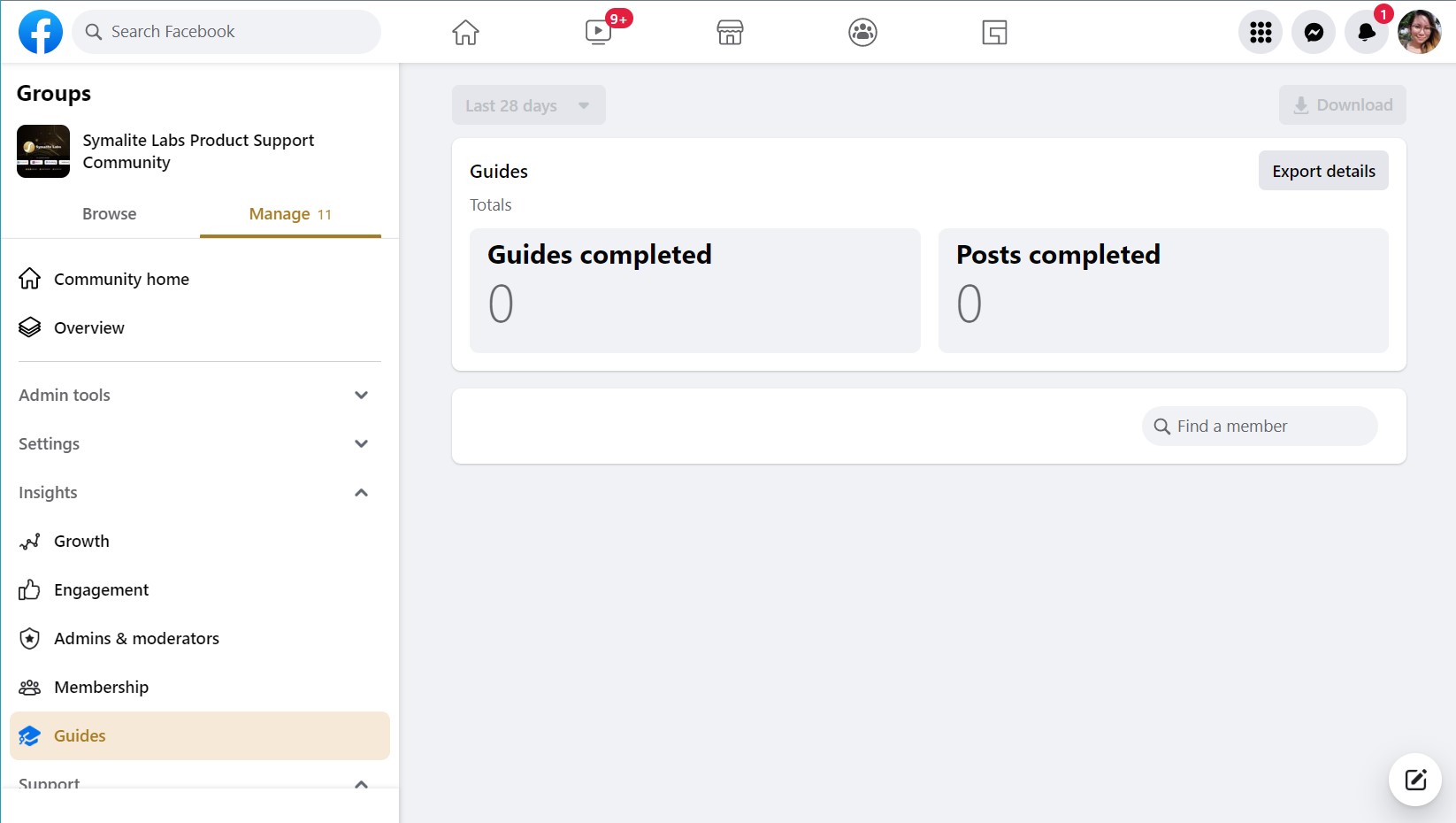
Task: Expand the Admin tools section
Action: [360, 395]
